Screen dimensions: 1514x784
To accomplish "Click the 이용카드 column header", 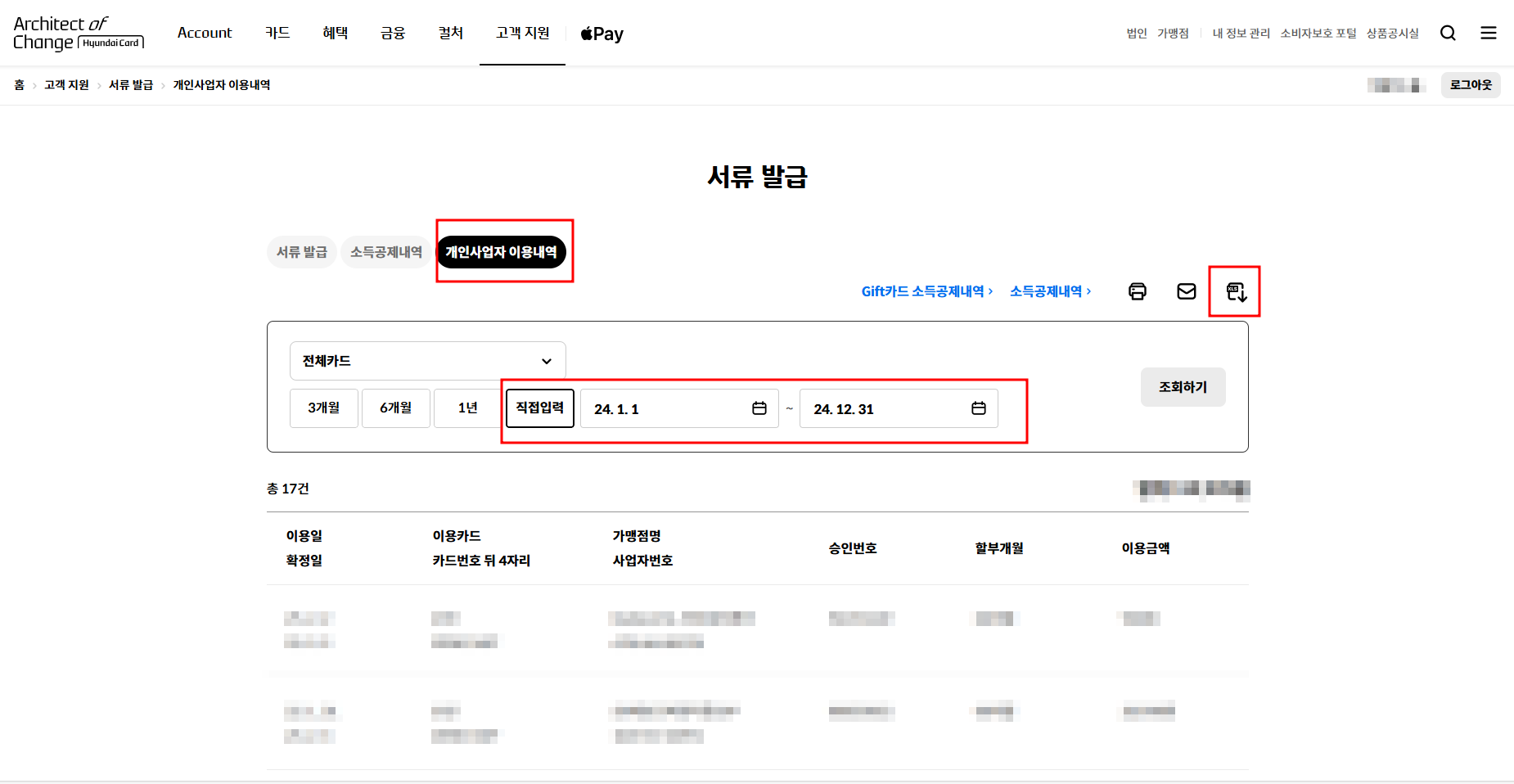I will 457,536.
